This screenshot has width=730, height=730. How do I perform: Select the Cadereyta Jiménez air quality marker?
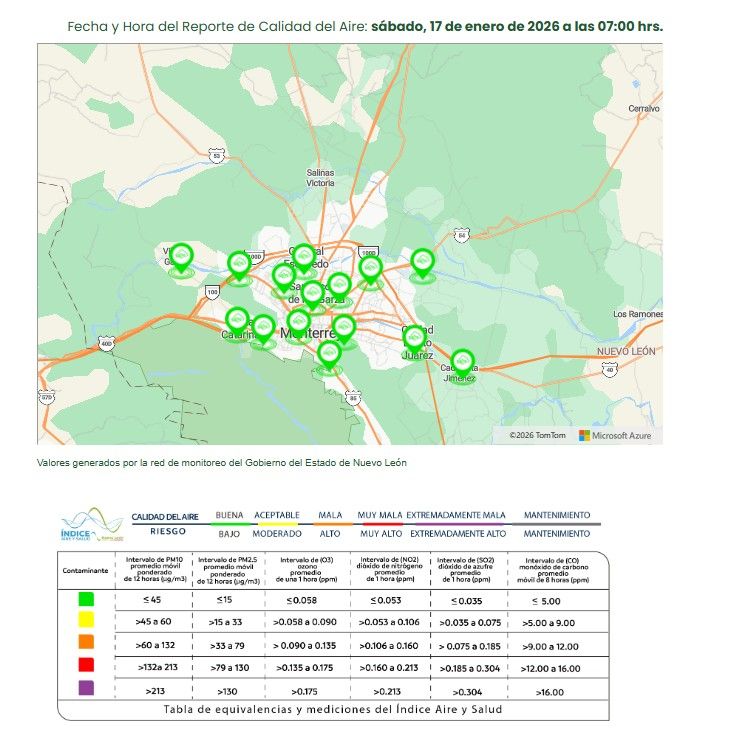point(462,362)
